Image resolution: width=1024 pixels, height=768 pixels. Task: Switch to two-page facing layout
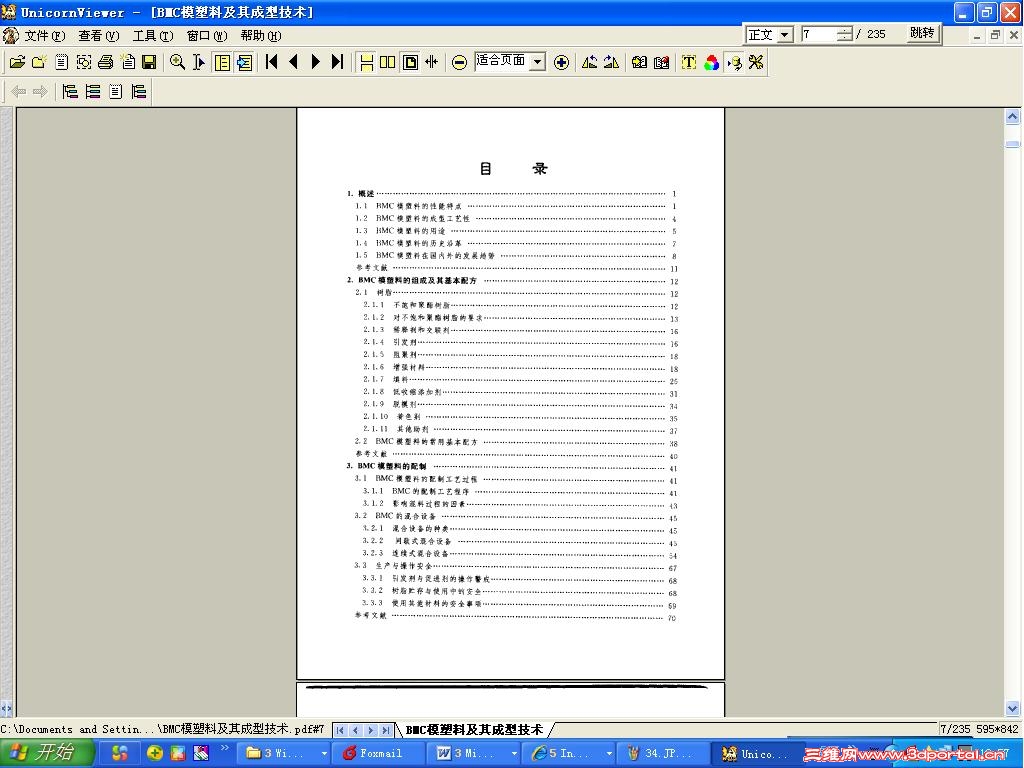click(x=388, y=62)
